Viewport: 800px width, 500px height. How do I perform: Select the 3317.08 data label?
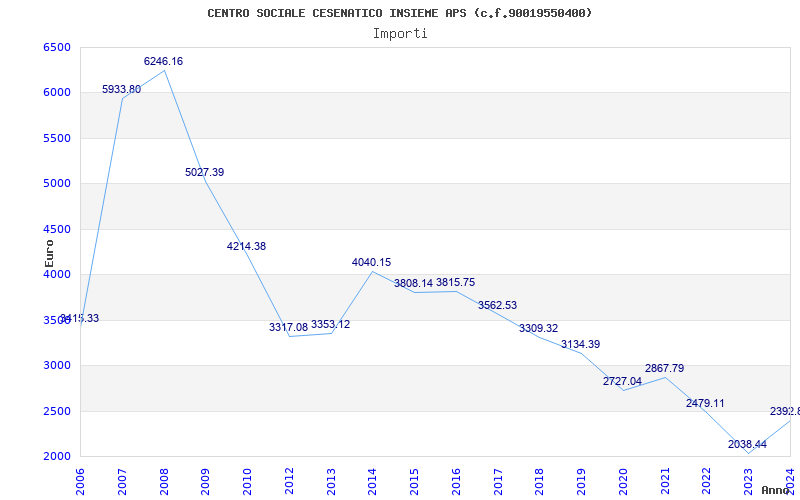pyautogui.click(x=289, y=328)
